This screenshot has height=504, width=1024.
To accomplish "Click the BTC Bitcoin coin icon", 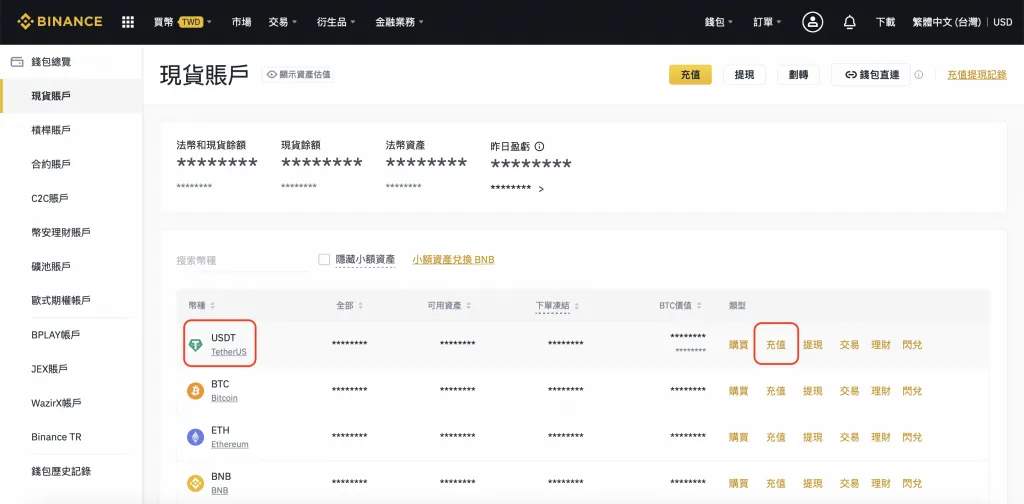I will 196,390.
